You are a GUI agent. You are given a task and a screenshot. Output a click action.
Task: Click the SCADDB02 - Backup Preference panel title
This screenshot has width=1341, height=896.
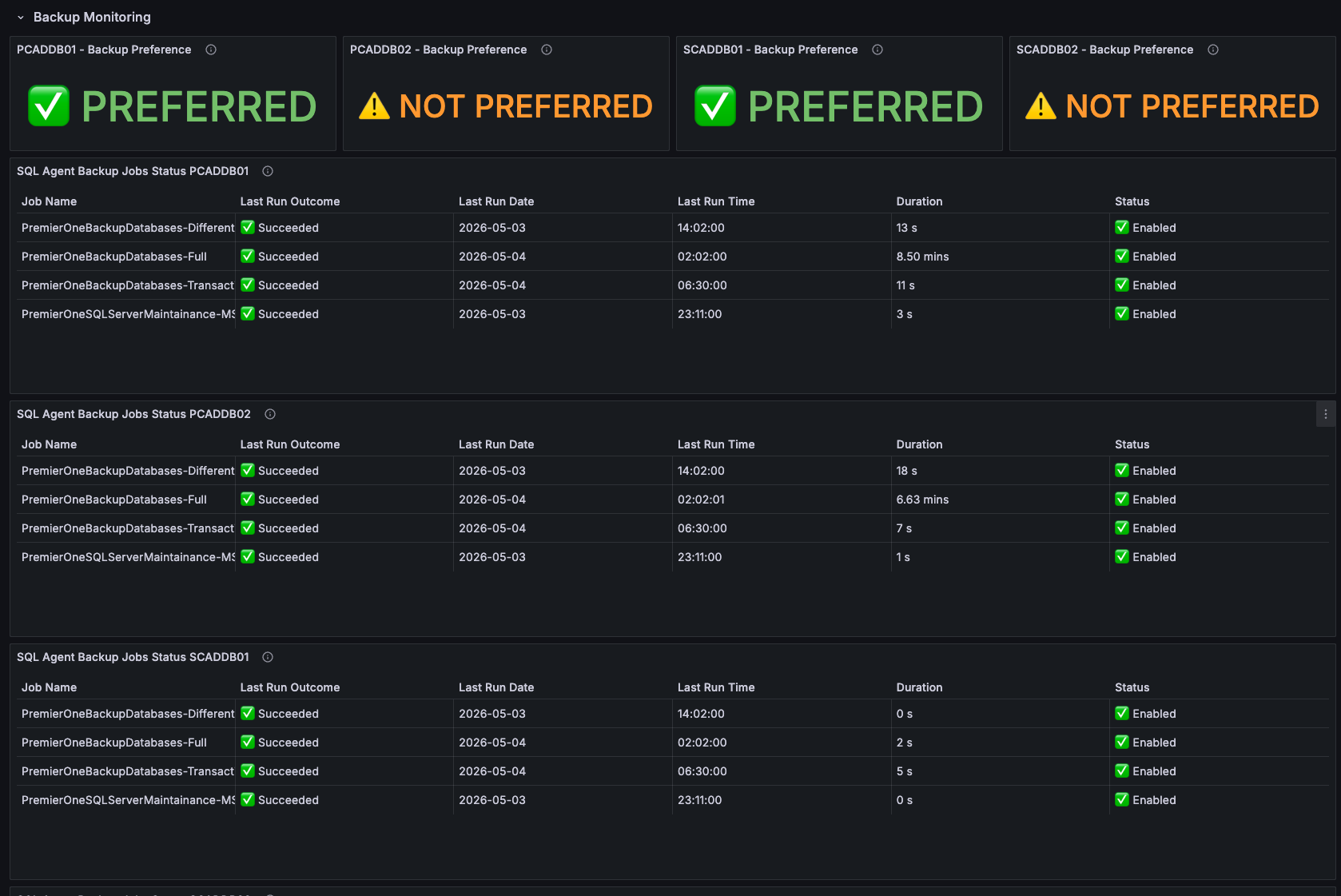click(x=1105, y=50)
